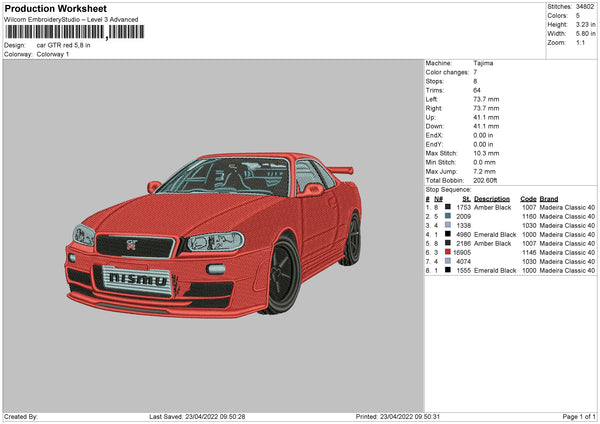Click the Brand column header
The width and height of the screenshot is (600, 424).
(551, 198)
